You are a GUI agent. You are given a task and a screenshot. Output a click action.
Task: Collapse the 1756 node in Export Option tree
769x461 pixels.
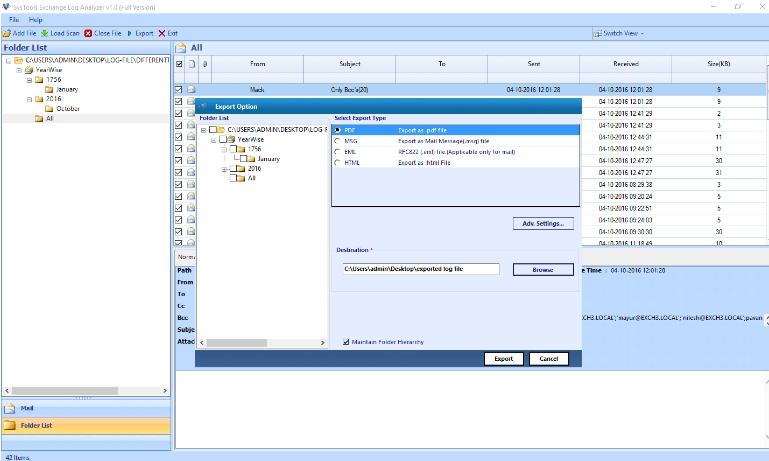(224, 150)
